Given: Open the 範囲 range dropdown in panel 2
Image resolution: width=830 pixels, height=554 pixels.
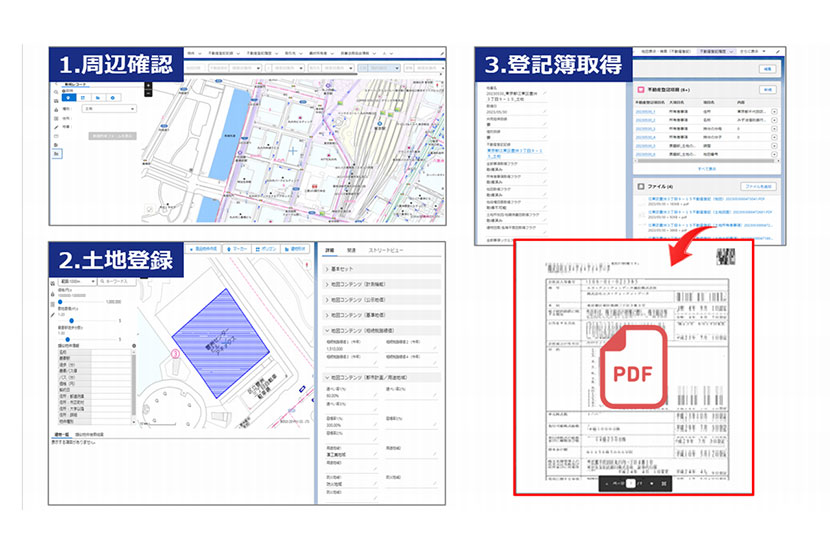Looking at the screenshot, I should coord(77,281).
